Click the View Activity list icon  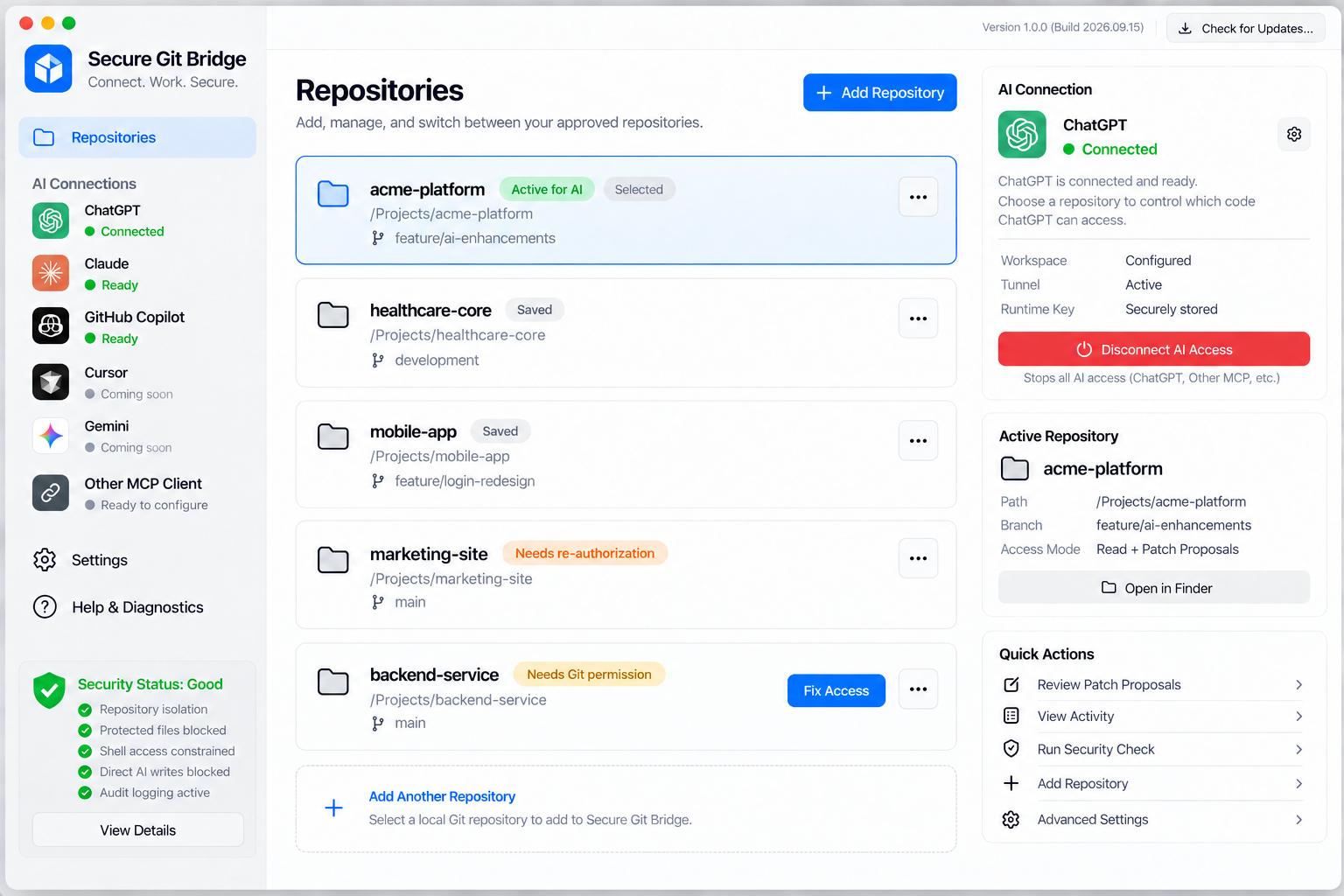pos(1011,716)
